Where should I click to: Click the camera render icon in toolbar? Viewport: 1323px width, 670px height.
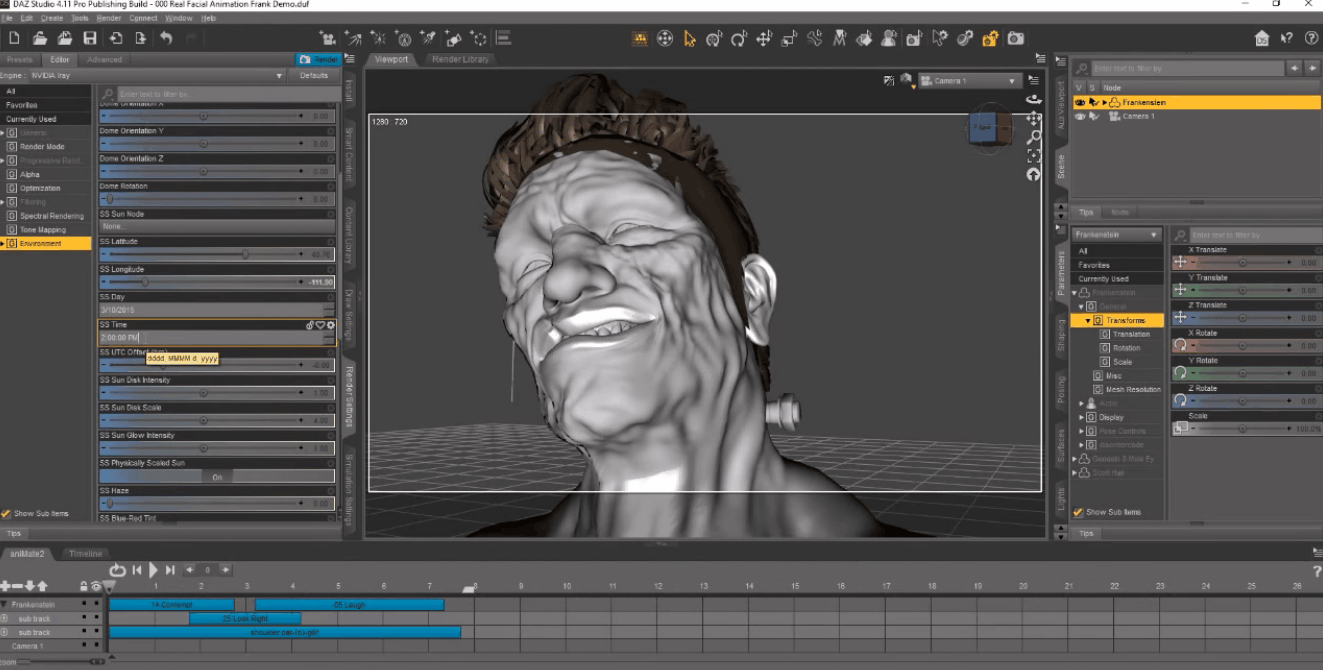click(1015, 39)
